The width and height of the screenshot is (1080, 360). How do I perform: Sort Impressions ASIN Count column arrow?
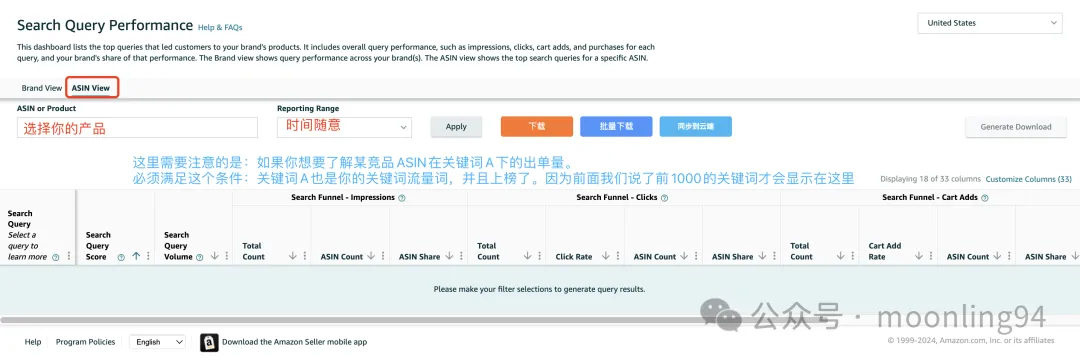click(x=371, y=256)
